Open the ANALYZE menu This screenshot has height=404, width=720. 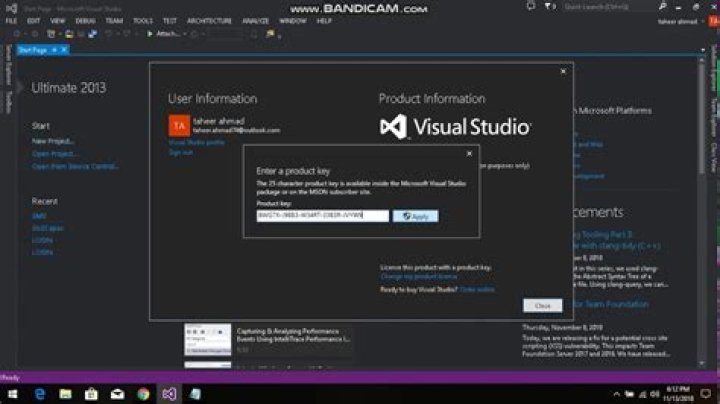click(x=256, y=21)
